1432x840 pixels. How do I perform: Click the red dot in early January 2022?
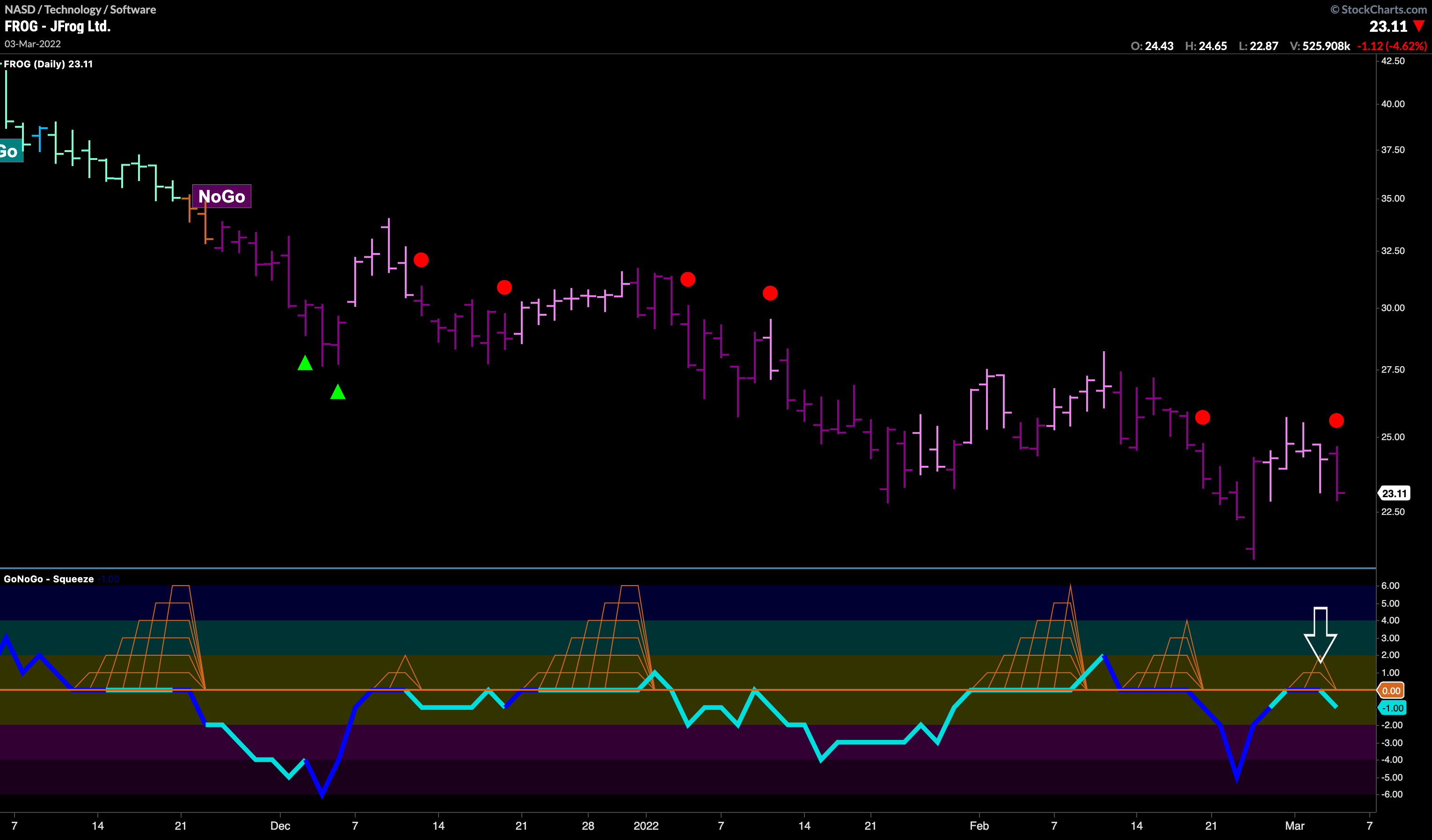click(x=687, y=279)
